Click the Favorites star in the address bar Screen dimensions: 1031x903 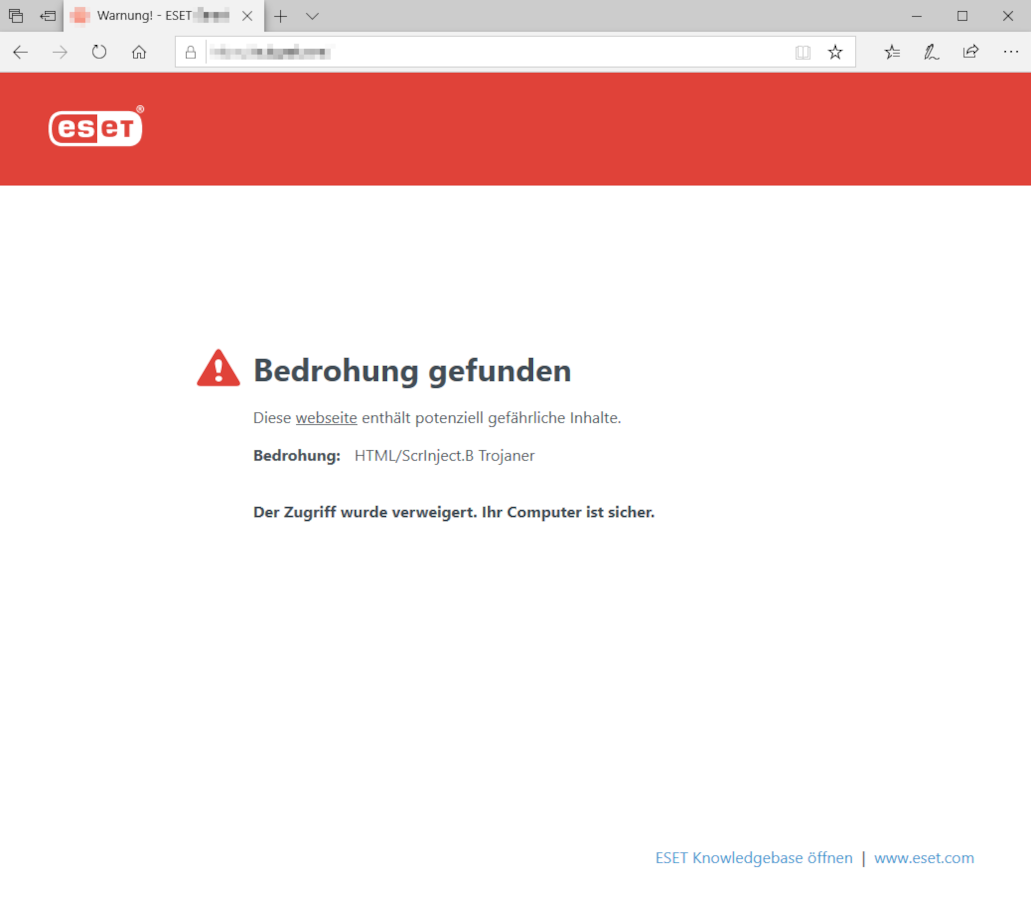tap(835, 52)
